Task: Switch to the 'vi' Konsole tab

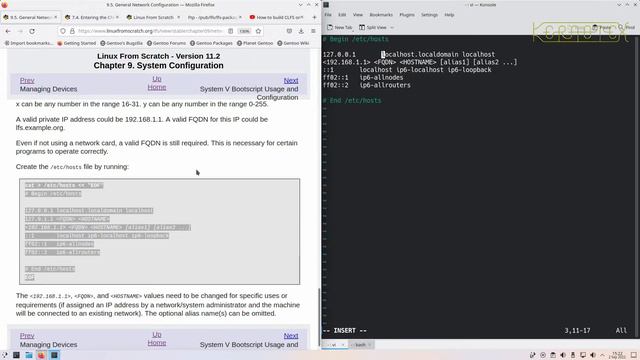Action: pos(334,345)
